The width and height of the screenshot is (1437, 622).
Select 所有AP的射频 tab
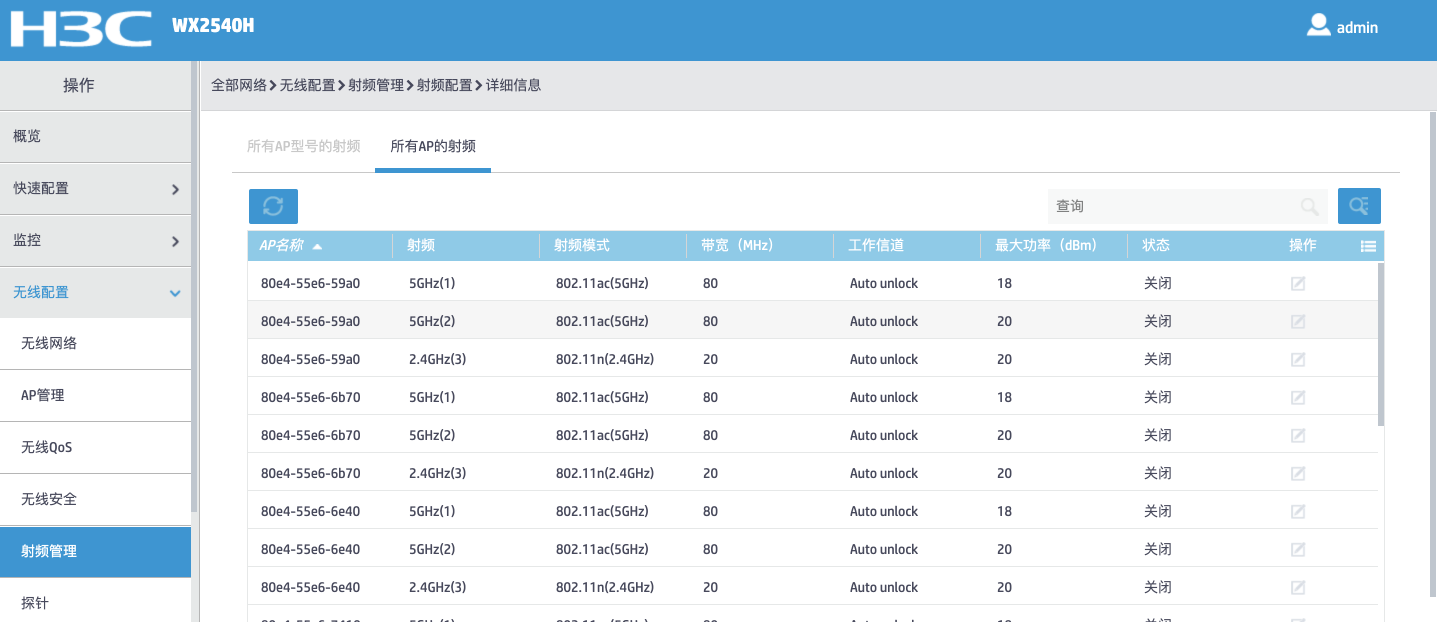point(433,146)
